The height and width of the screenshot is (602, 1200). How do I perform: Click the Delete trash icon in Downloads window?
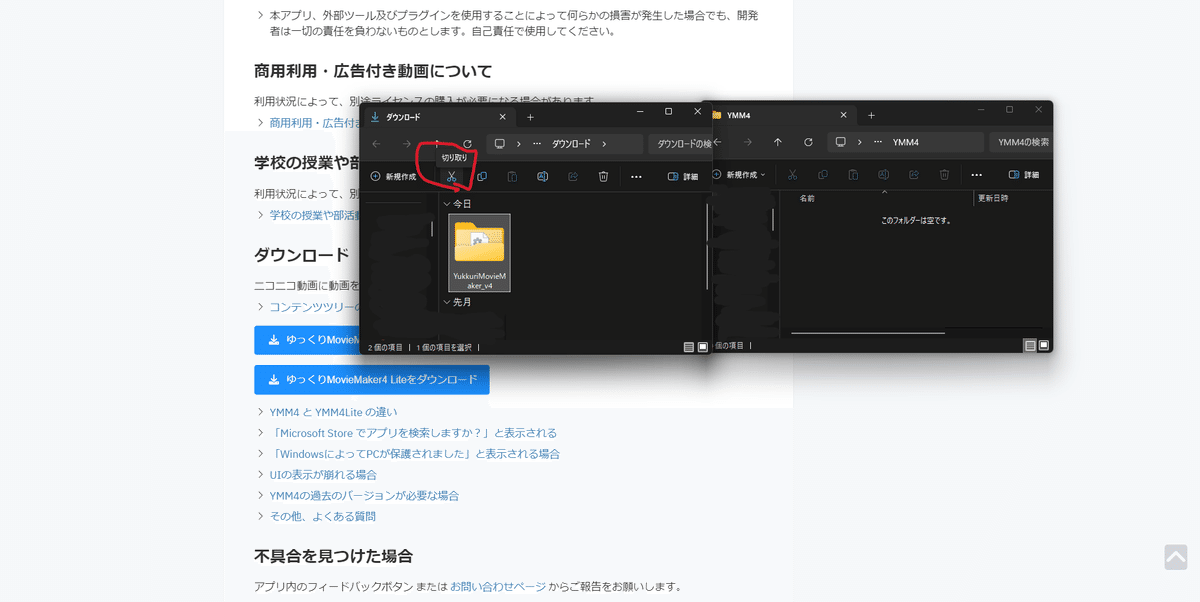tap(603, 176)
